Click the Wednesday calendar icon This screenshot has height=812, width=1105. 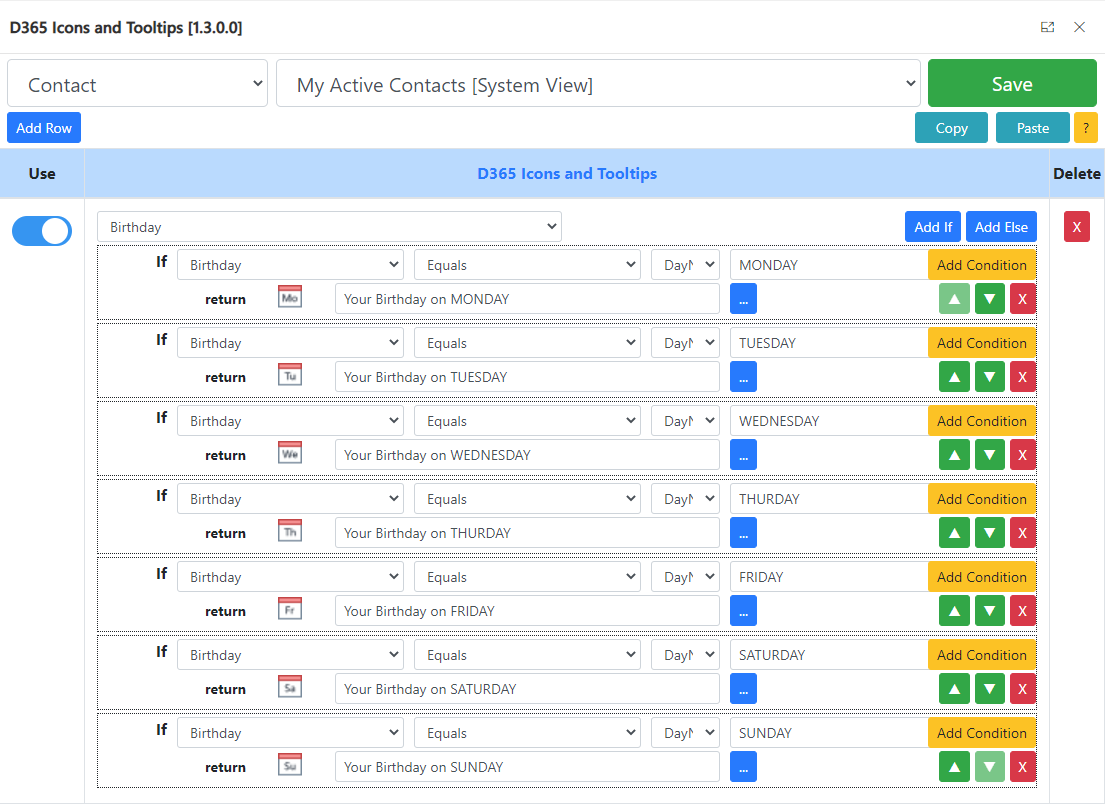[290, 453]
